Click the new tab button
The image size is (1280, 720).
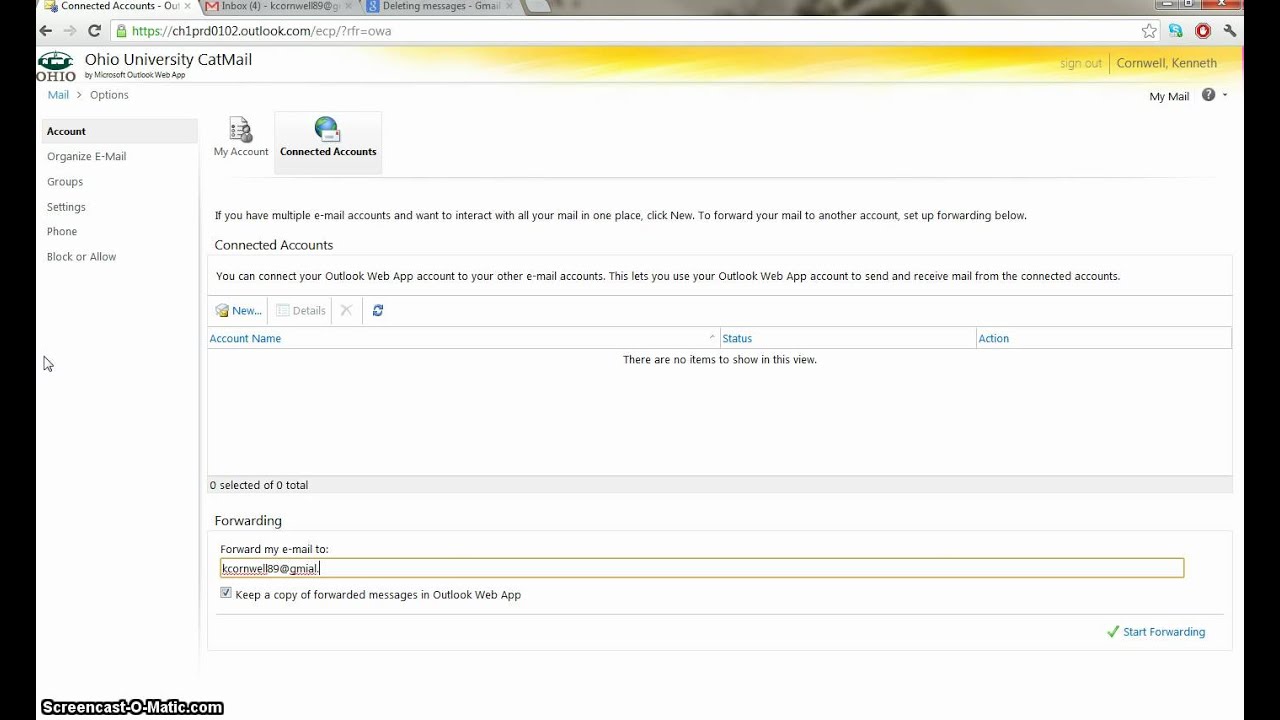pyautogui.click(x=537, y=6)
